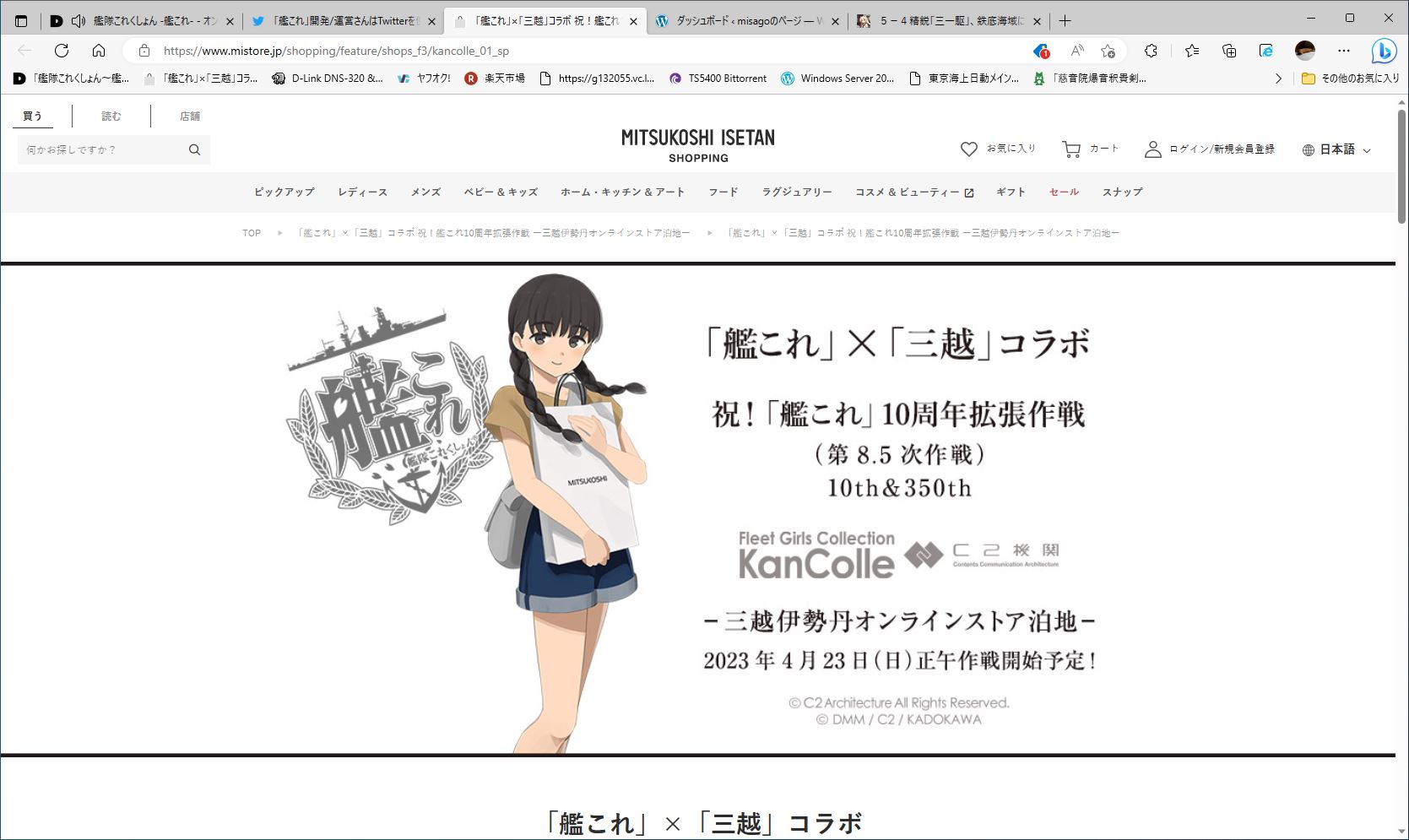Viewport: 1409px width, 840px height.
Task: Open フード category menu
Action: coord(723,192)
